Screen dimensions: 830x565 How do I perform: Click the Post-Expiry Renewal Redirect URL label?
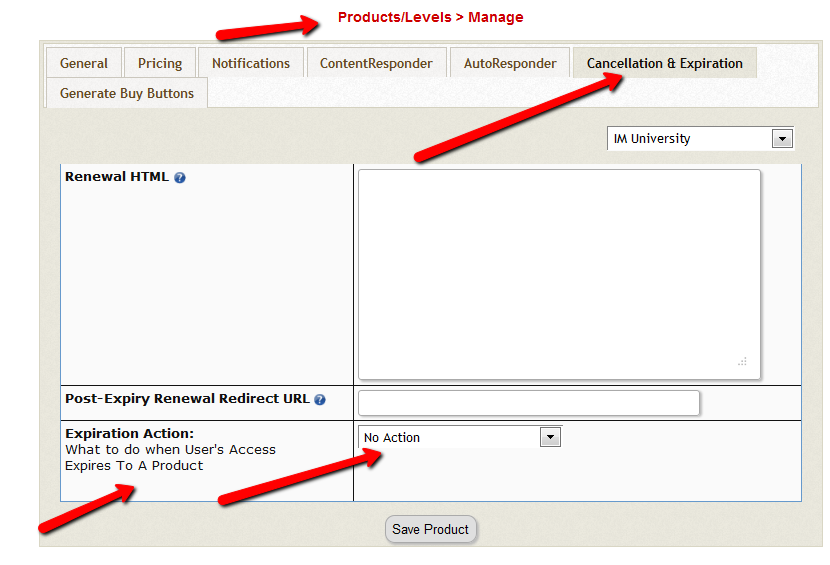187,398
